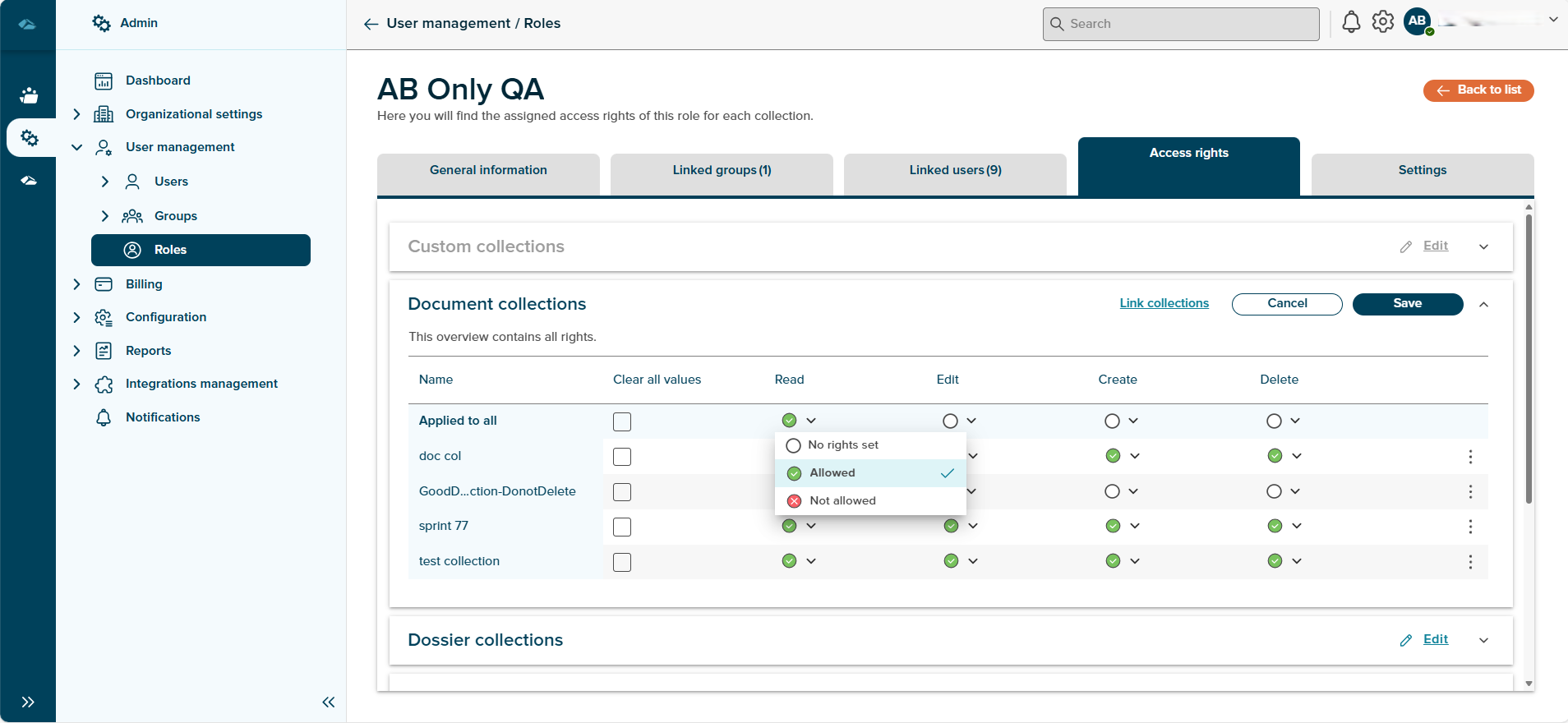Save the document collections rights

(x=1408, y=304)
